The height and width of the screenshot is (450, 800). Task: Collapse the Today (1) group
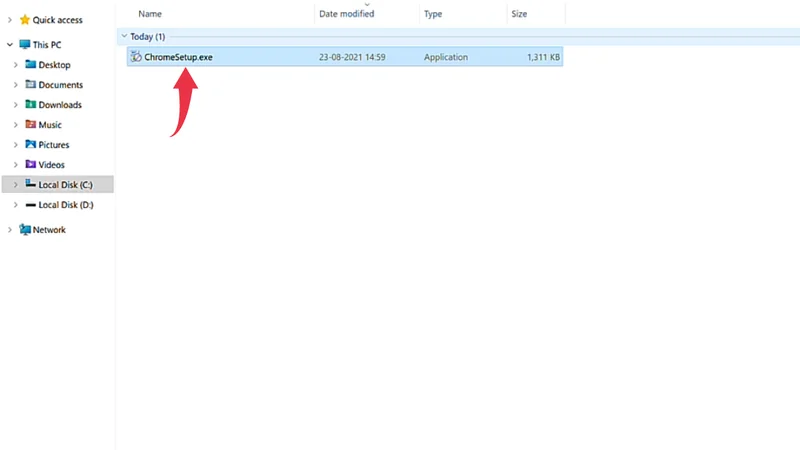click(x=123, y=36)
